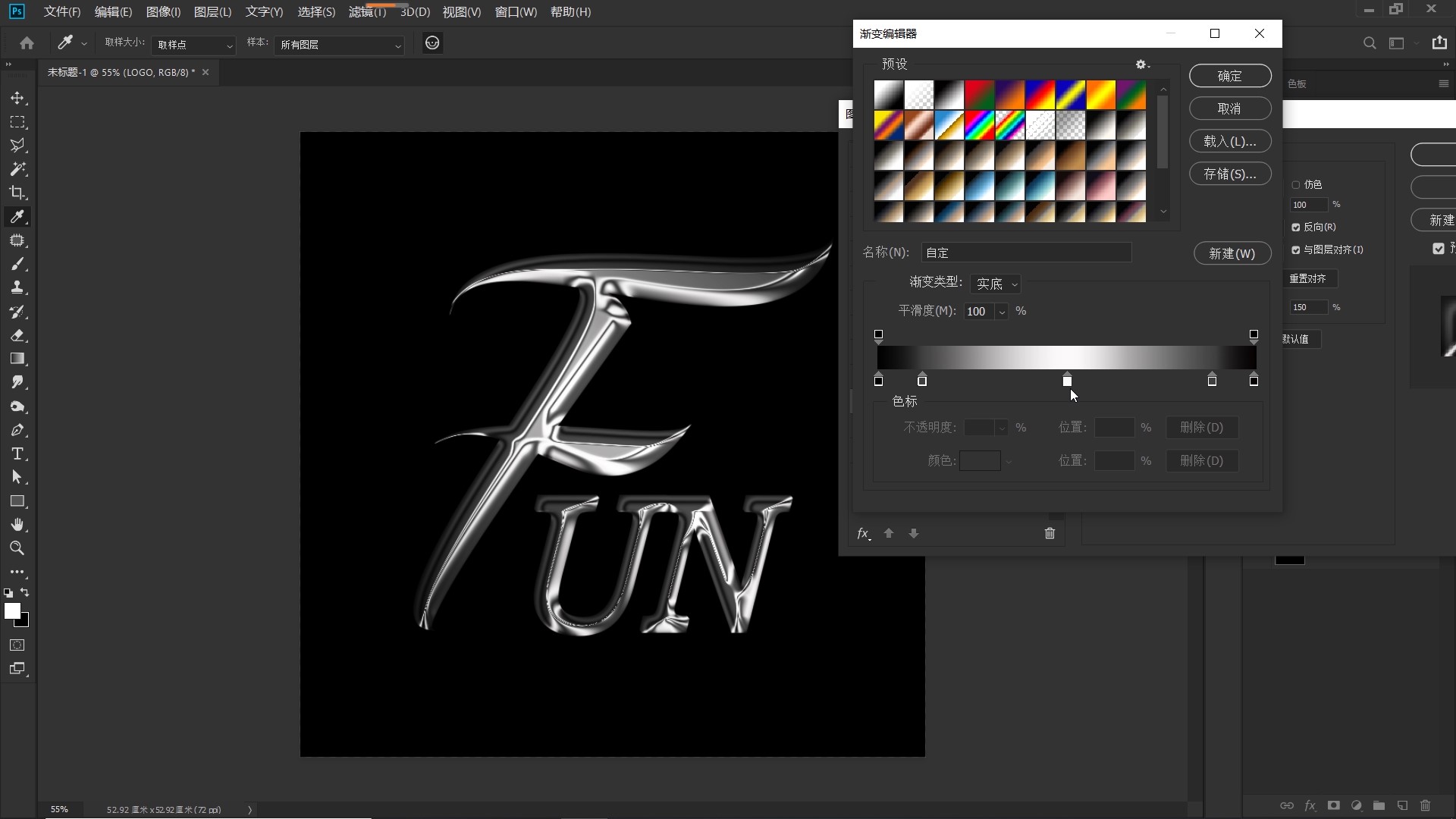Click the 确定 confirm button

tap(1229, 76)
